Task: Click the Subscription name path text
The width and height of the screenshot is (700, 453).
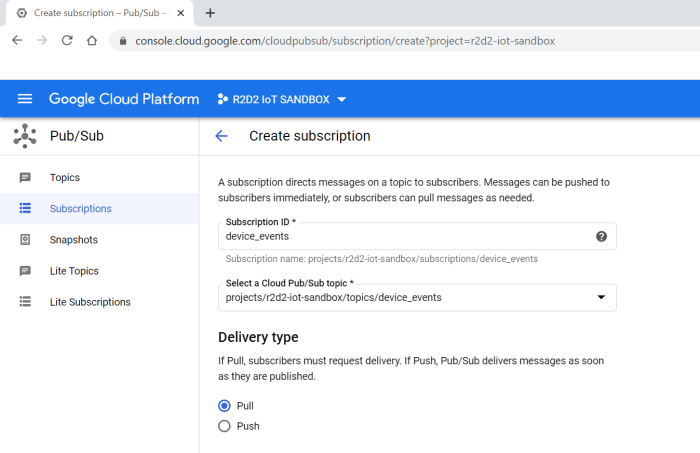Action: coord(382,259)
